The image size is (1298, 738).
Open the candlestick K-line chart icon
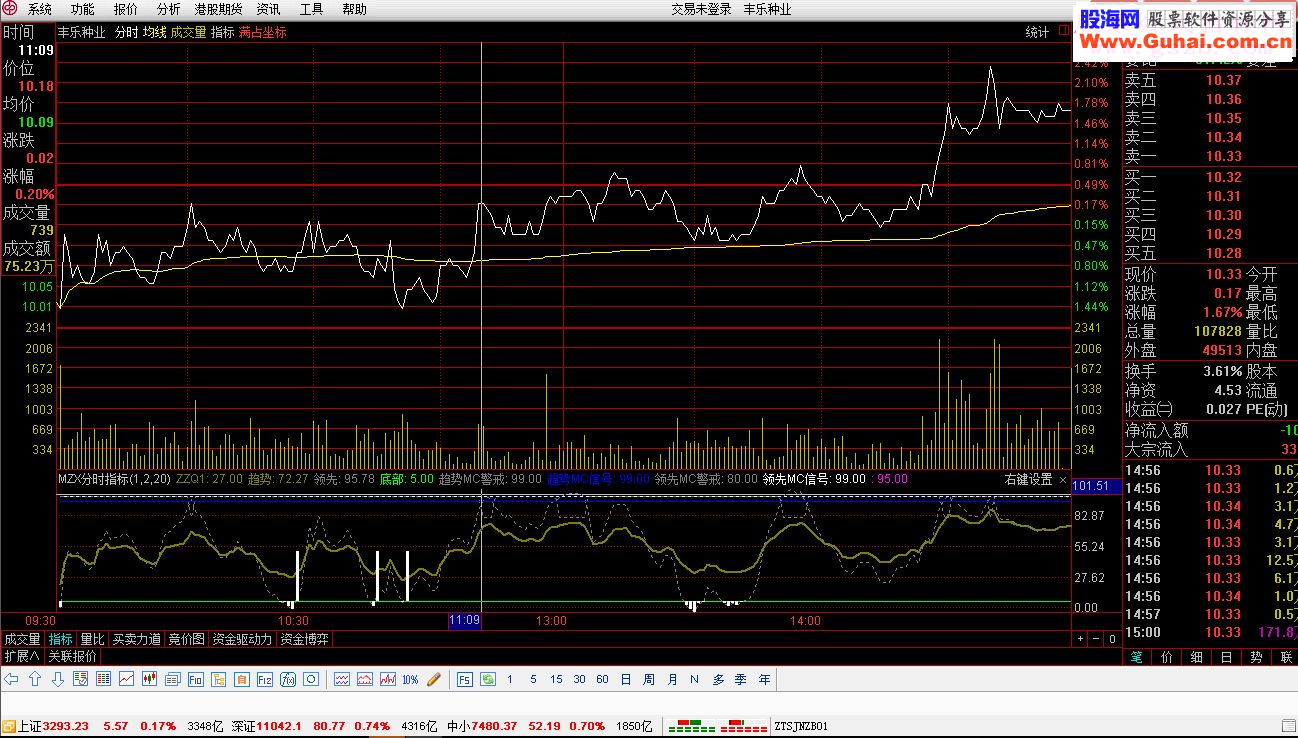point(149,679)
